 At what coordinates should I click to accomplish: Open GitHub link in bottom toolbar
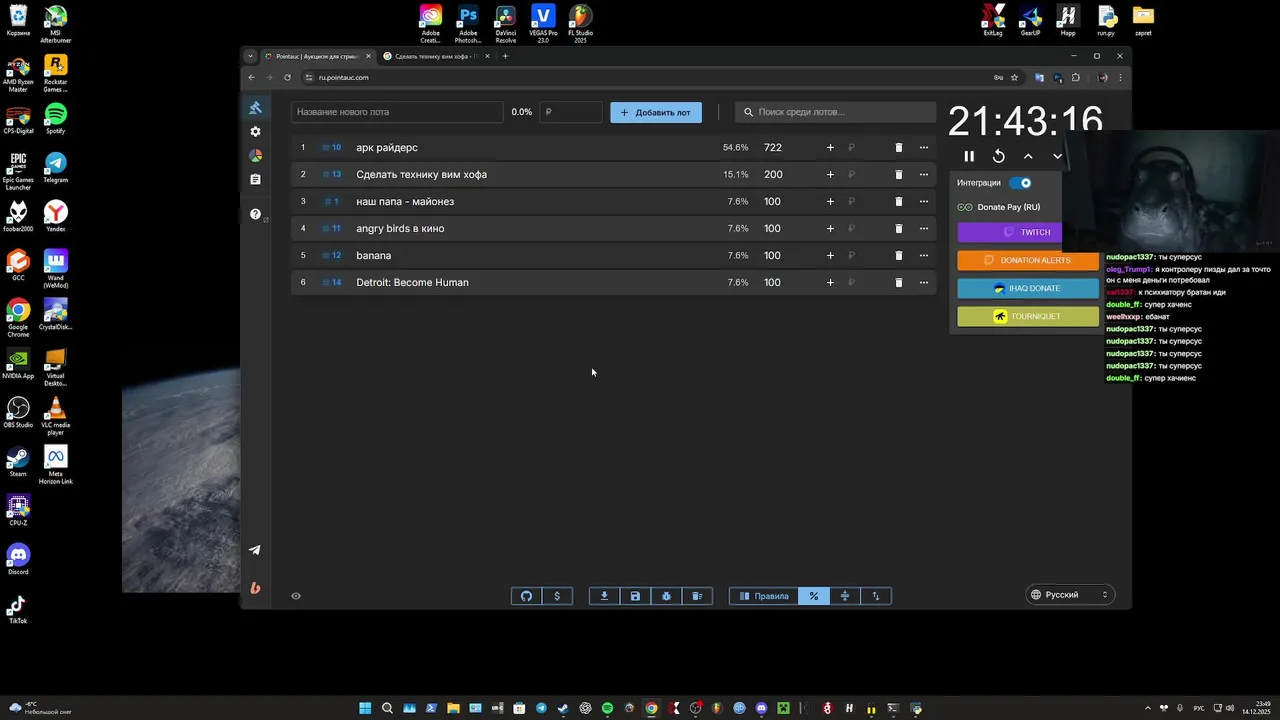tap(527, 596)
